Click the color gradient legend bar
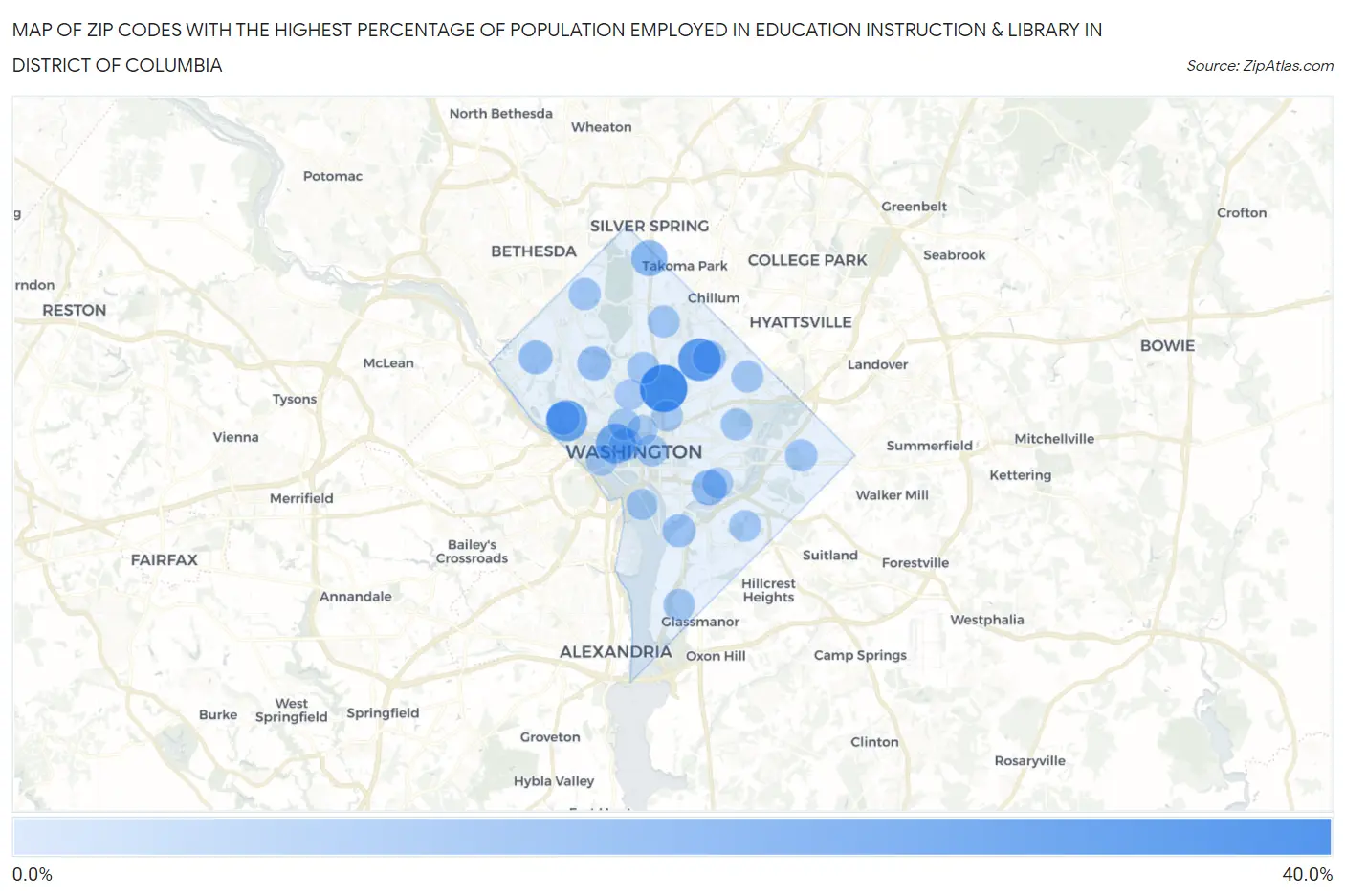This screenshot has height=896, width=1345. point(672,837)
